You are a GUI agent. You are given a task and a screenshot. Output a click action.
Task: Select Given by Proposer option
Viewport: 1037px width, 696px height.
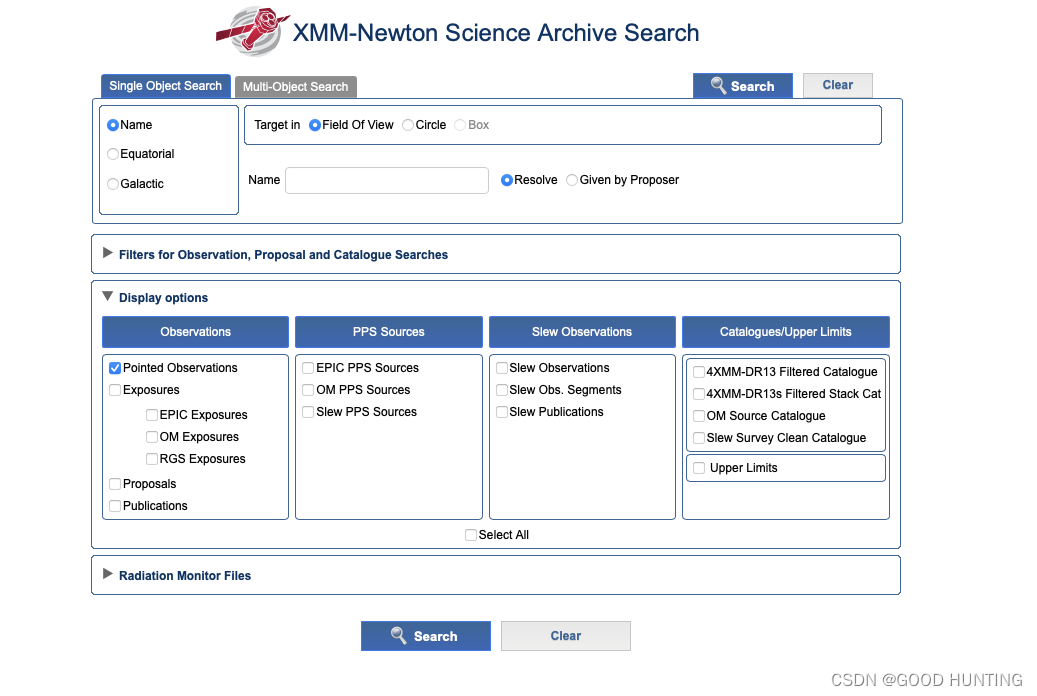point(572,180)
